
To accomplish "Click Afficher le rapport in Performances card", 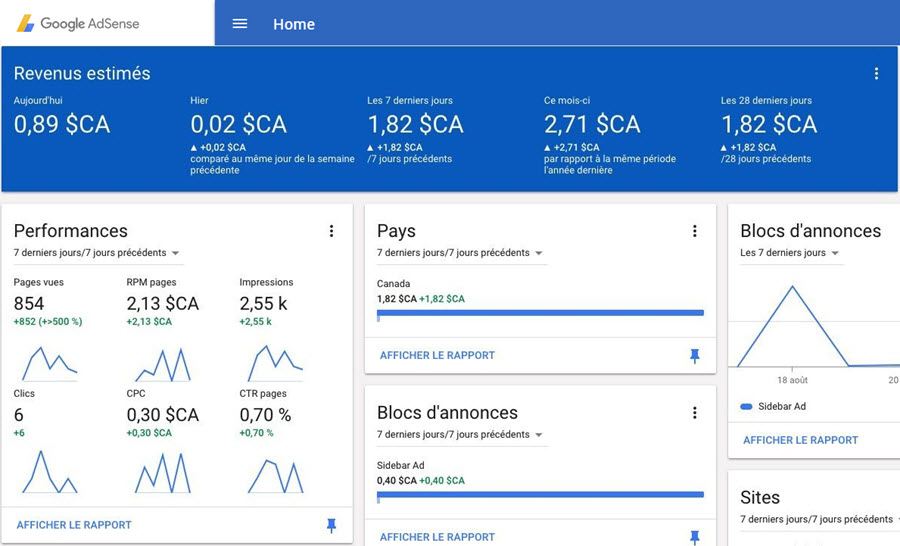I will coord(74,525).
